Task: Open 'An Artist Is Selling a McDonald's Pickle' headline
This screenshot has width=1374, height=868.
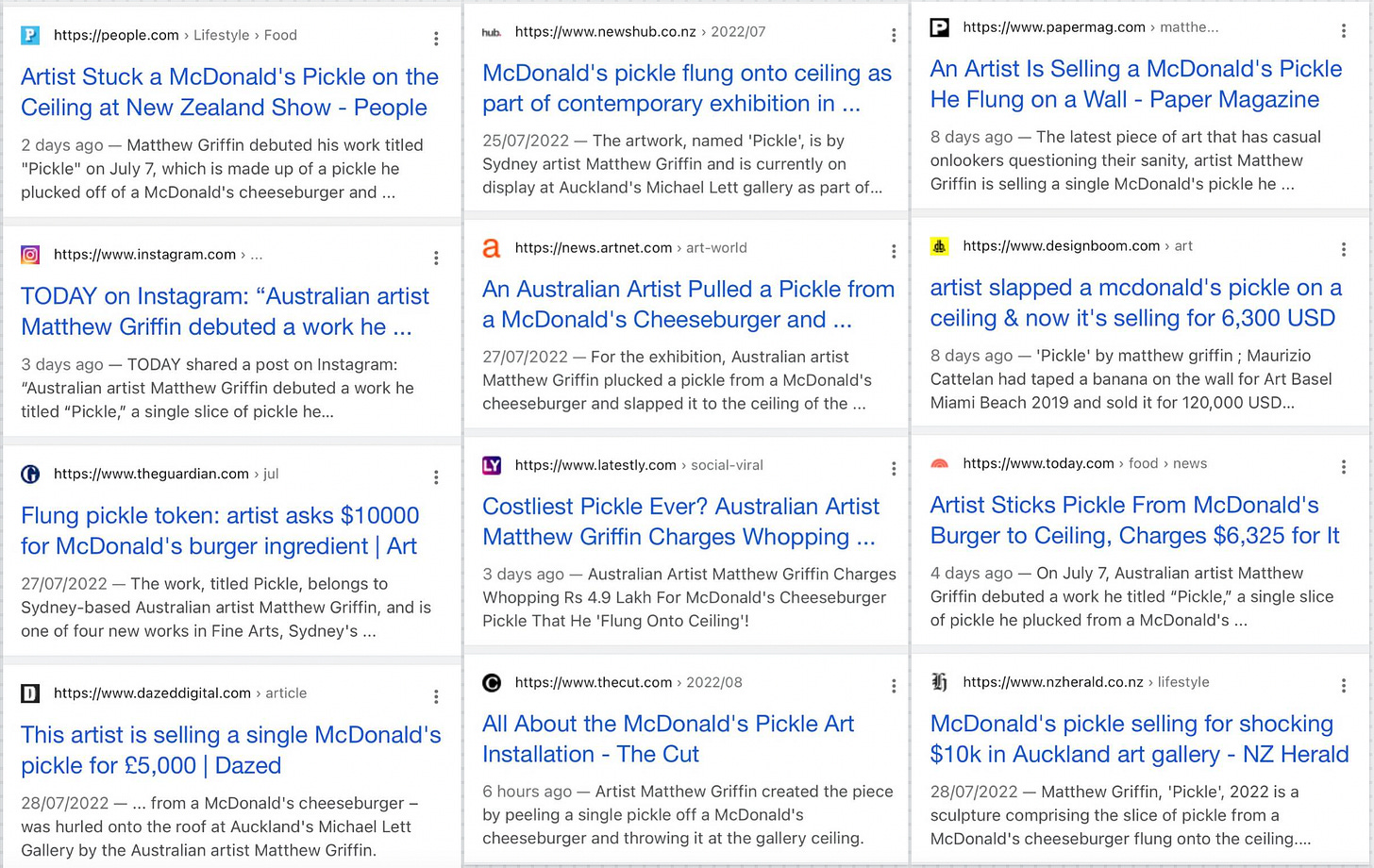Action: pos(1136,84)
